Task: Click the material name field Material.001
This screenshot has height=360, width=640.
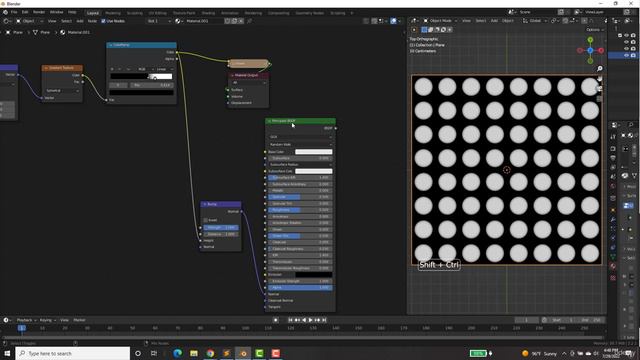Action: (x=203, y=21)
